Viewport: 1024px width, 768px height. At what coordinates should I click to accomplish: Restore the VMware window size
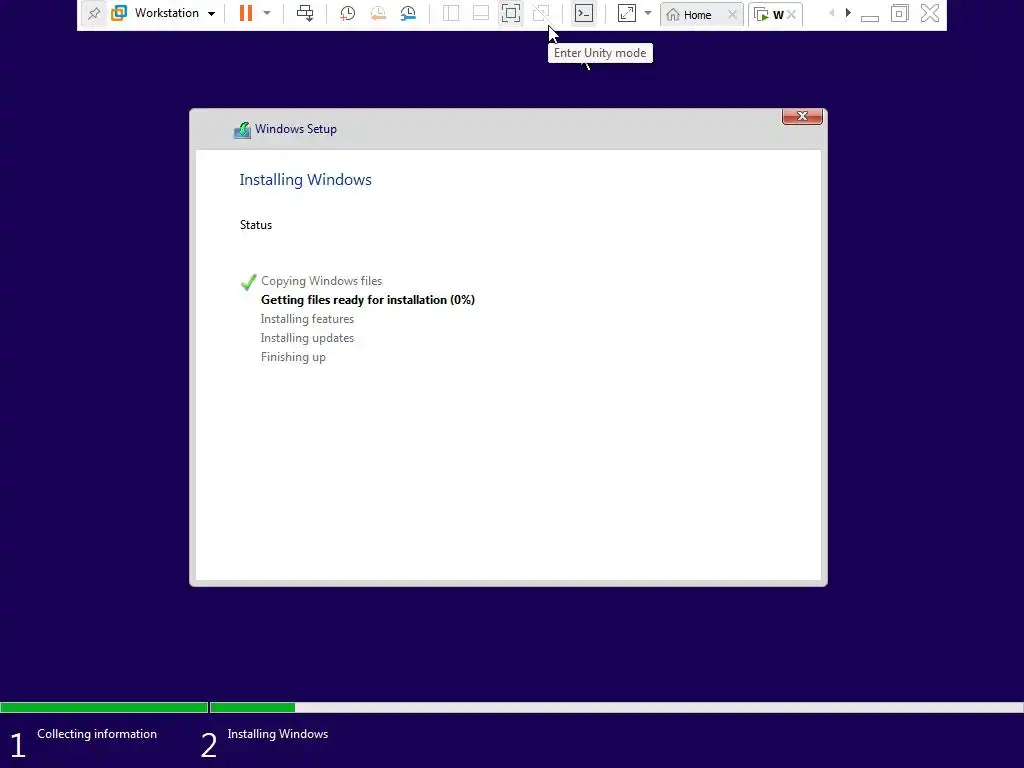coord(899,13)
